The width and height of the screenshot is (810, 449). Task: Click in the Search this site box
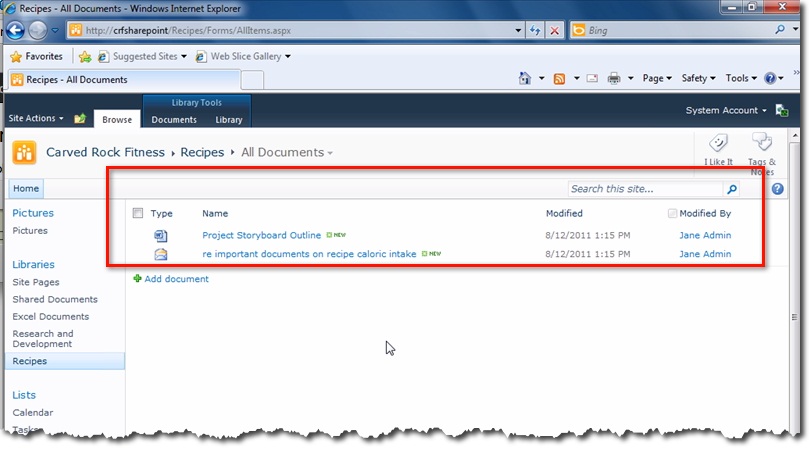tap(646, 189)
